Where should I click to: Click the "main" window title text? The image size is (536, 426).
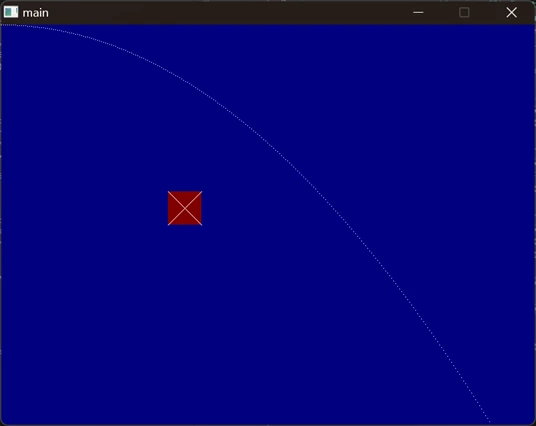coord(36,13)
